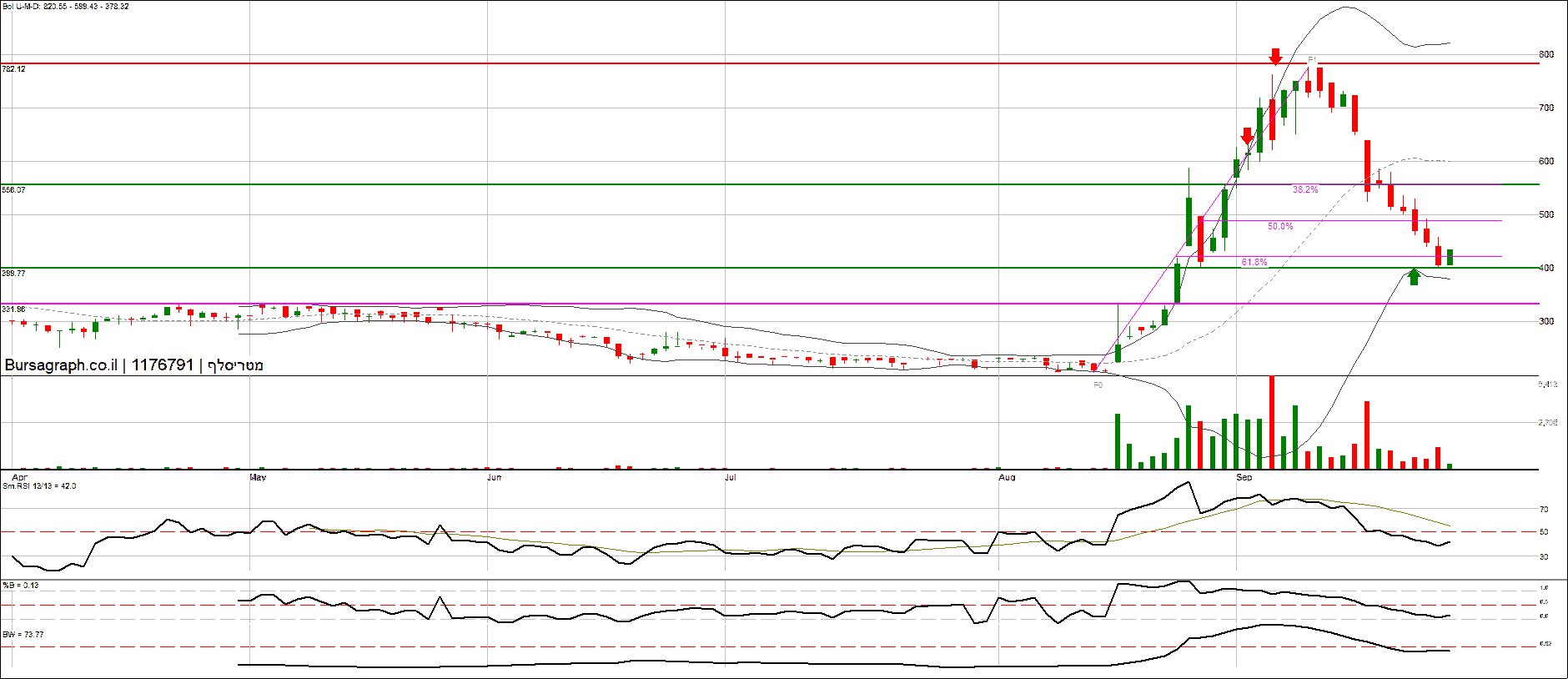Click the 800 price axis label
This screenshot has height=679, width=1568.
point(1546,55)
